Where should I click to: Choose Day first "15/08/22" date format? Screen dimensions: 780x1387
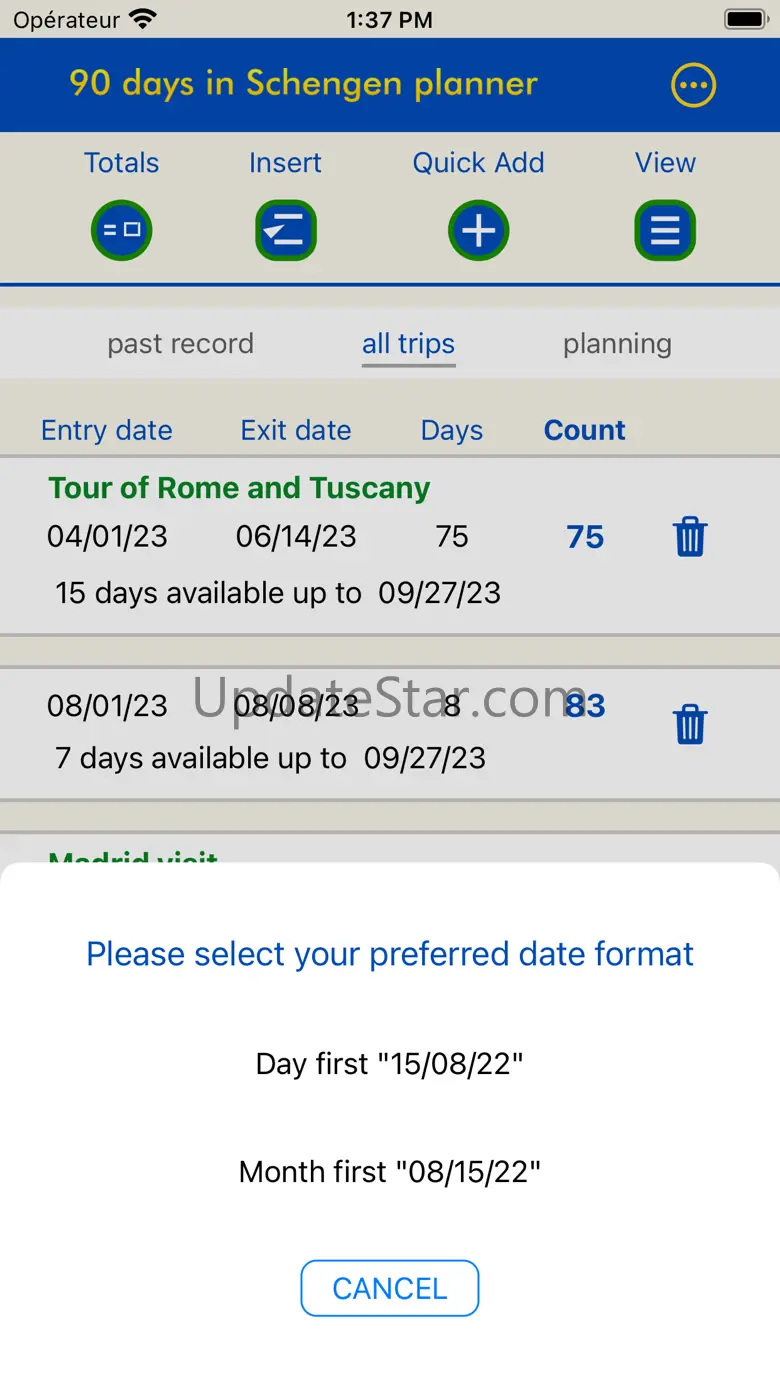(x=390, y=1063)
